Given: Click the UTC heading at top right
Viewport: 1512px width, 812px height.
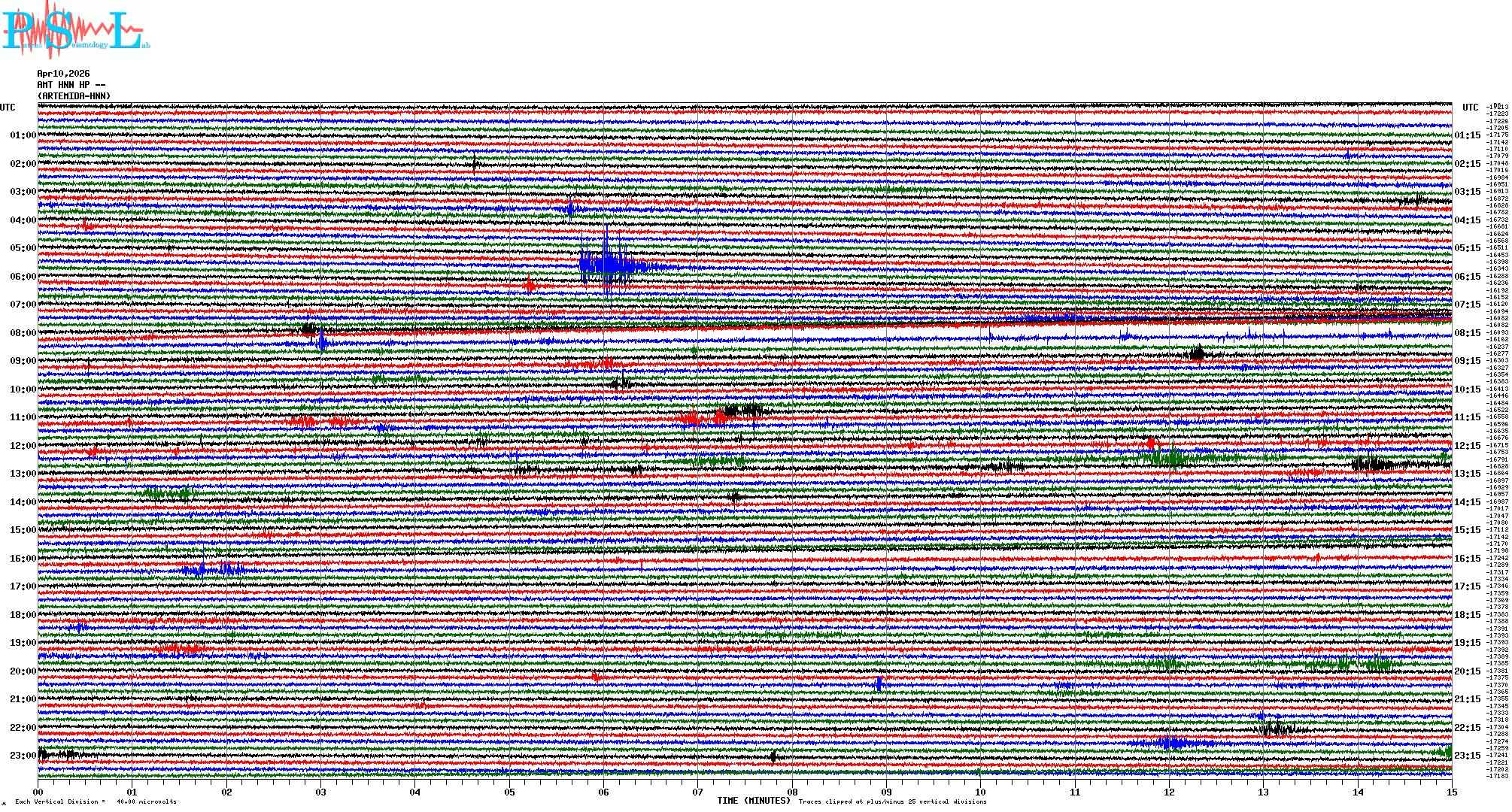Looking at the screenshot, I should click(1470, 108).
